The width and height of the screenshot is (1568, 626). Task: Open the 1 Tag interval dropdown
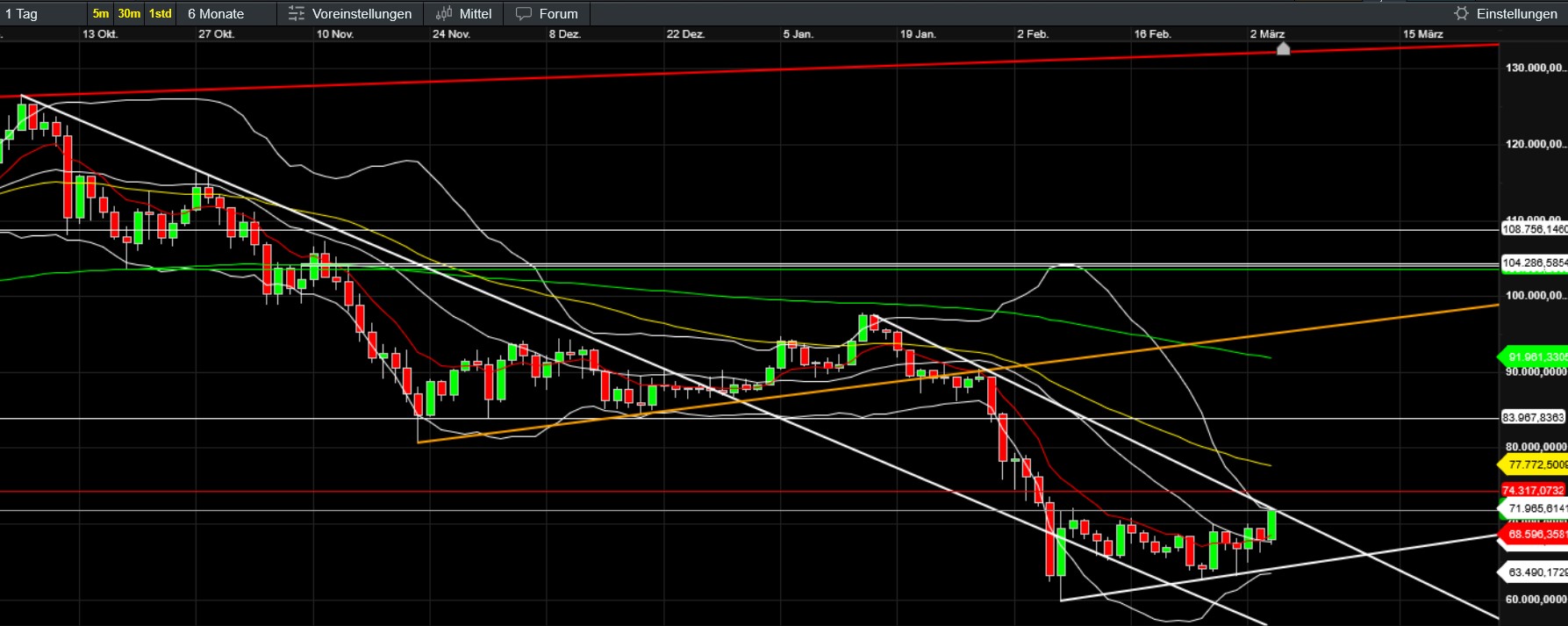click(22, 14)
